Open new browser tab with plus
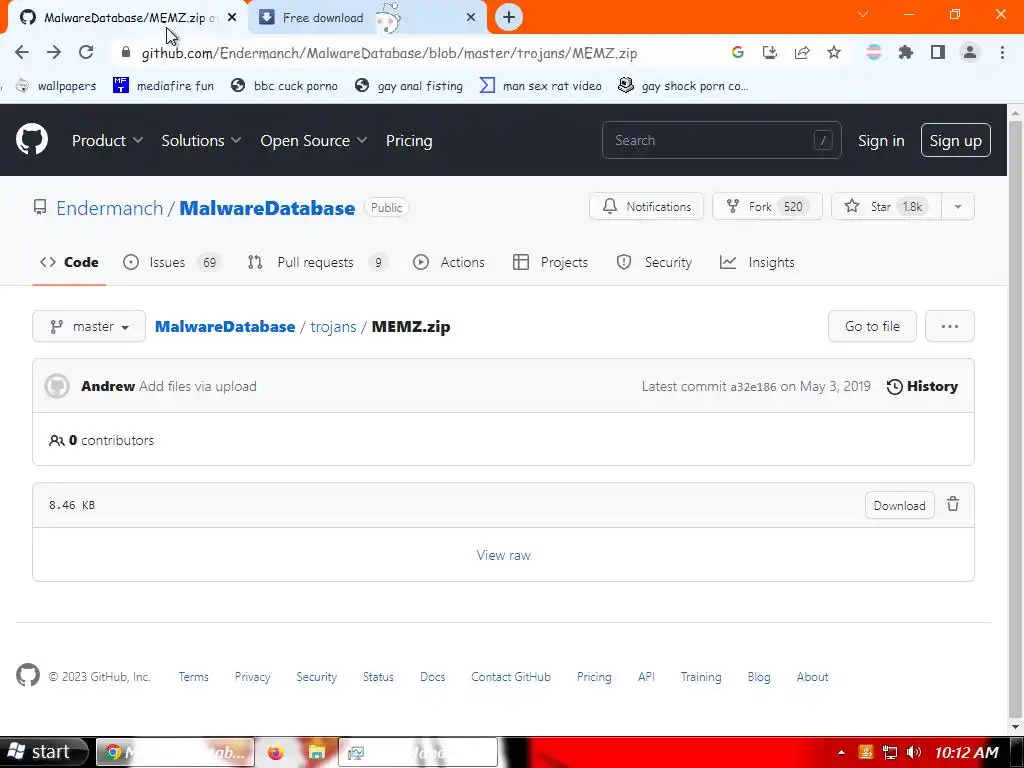The width and height of the screenshot is (1024, 768). click(x=509, y=17)
